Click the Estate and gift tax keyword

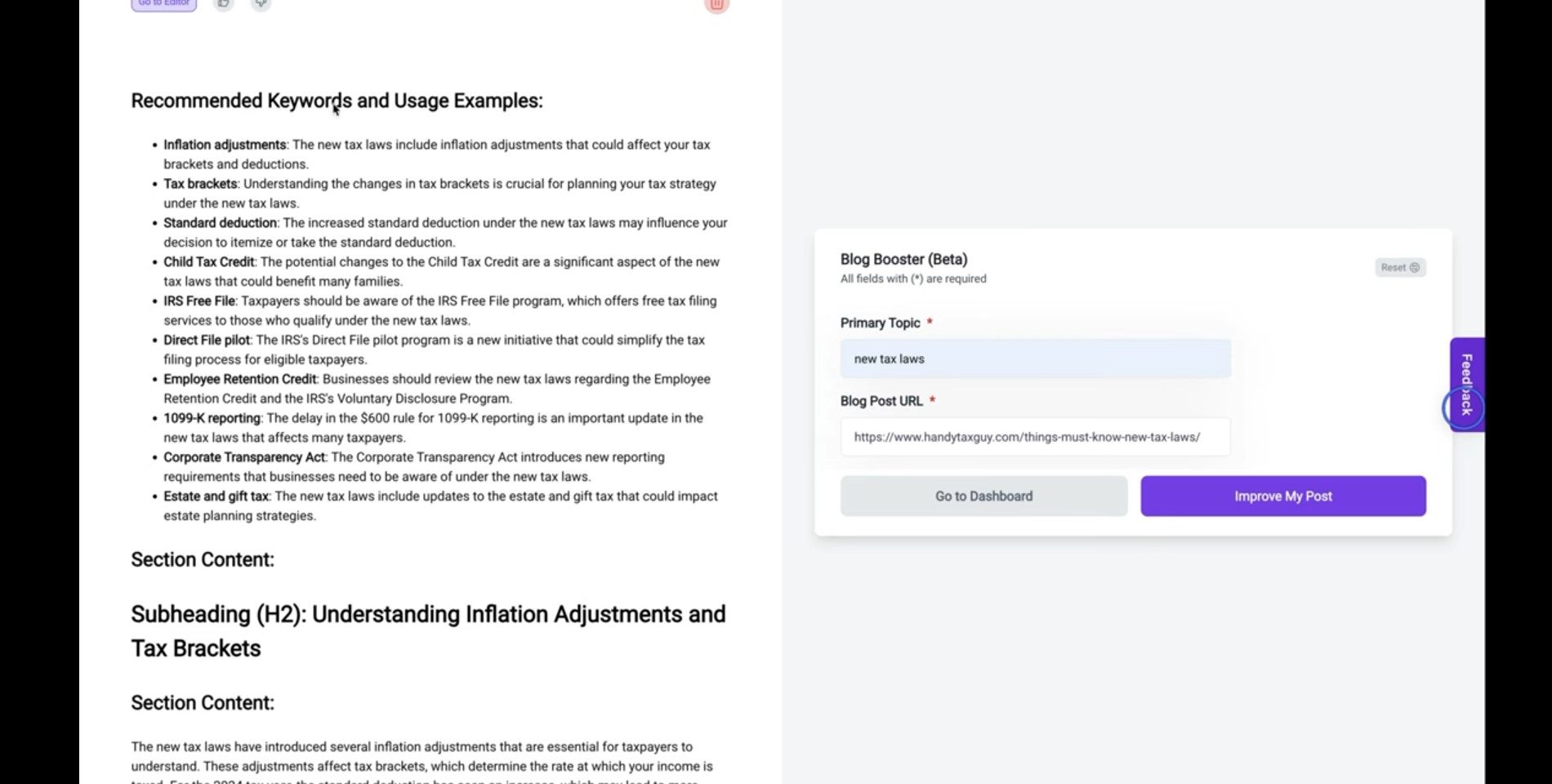click(x=216, y=497)
